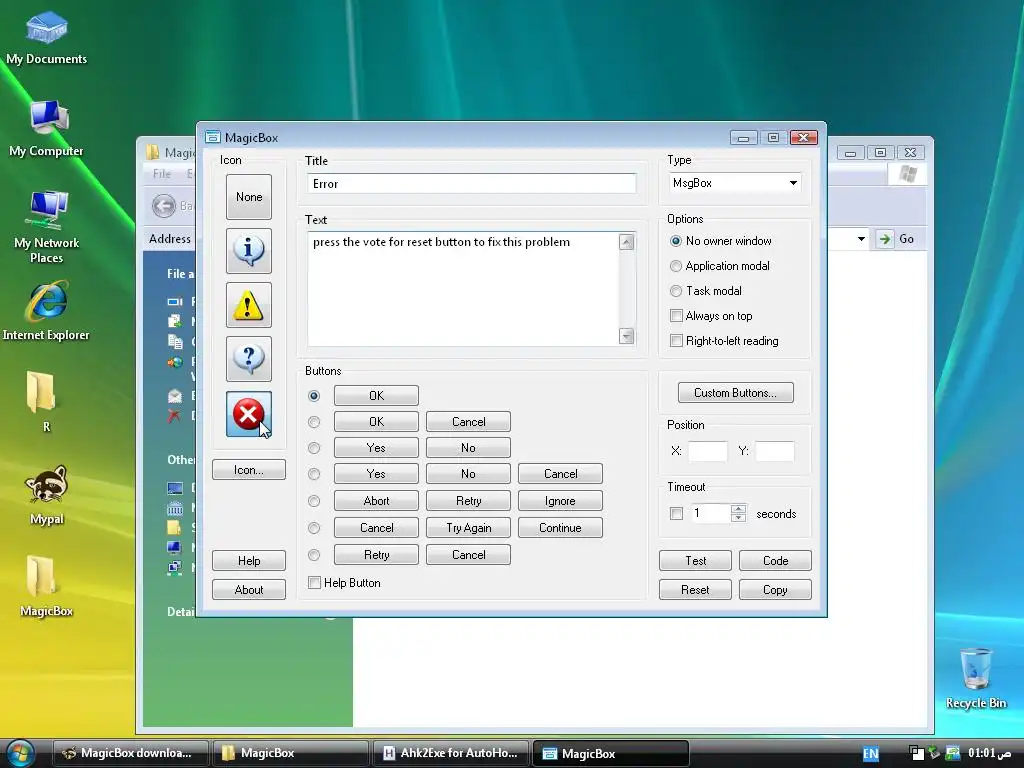Click text area scrollbar up arrow
The width and height of the screenshot is (1024, 768).
tap(626, 242)
